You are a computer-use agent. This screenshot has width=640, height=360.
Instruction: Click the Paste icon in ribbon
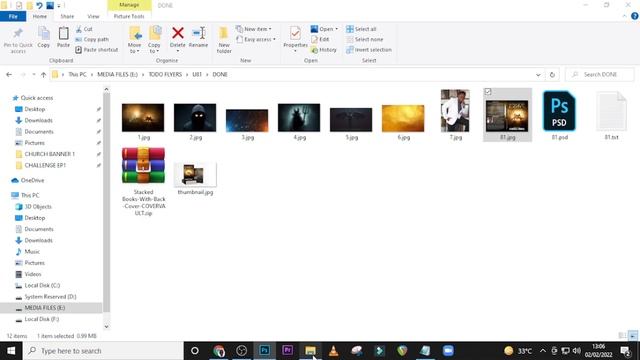coord(63,33)
